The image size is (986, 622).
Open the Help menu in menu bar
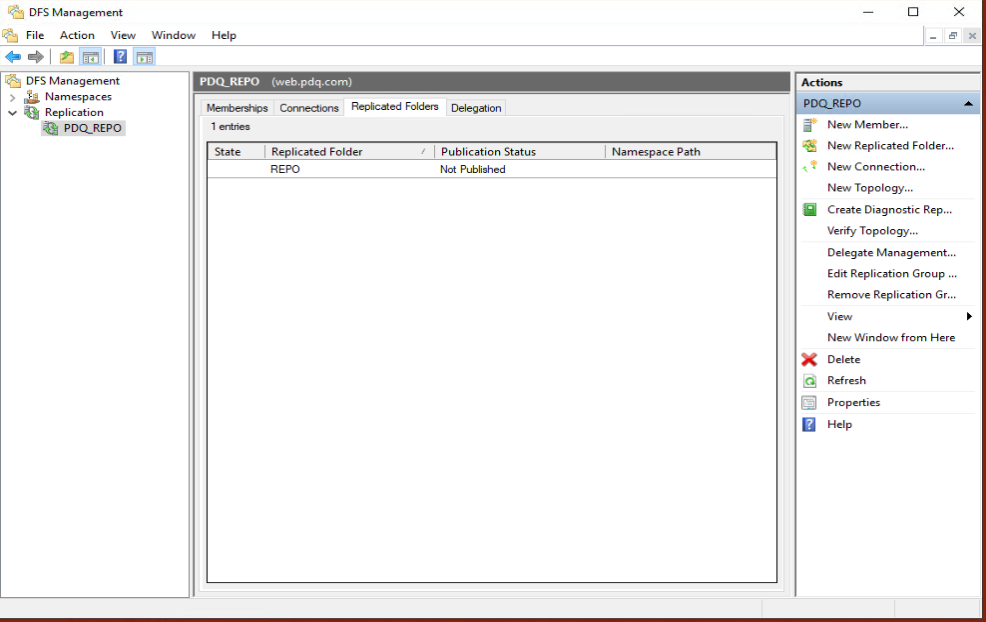[223, 35]
